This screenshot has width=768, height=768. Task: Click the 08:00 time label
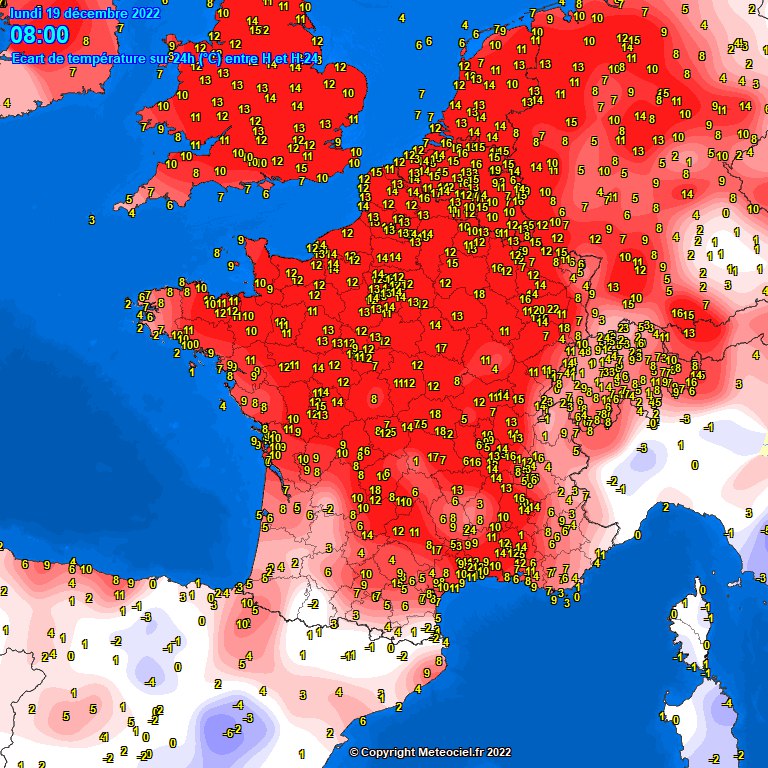pos(40,36)
